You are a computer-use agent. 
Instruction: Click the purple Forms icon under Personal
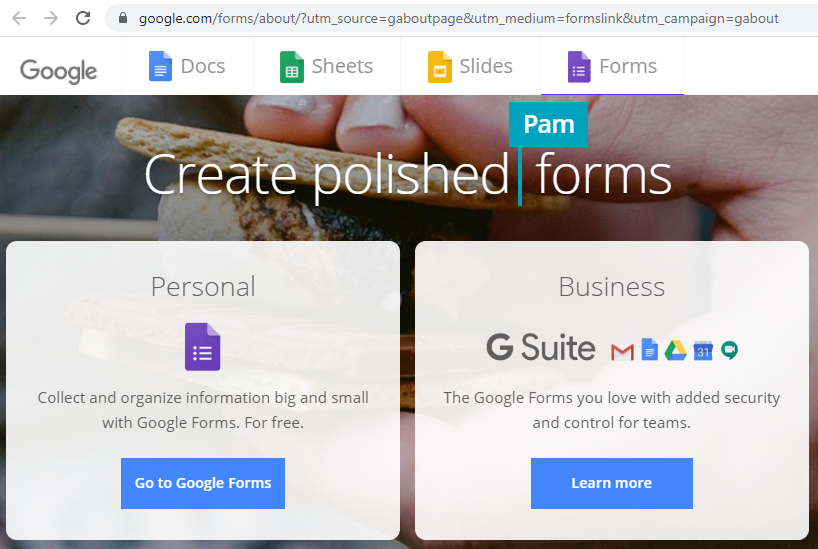click(x=202, y=347)
